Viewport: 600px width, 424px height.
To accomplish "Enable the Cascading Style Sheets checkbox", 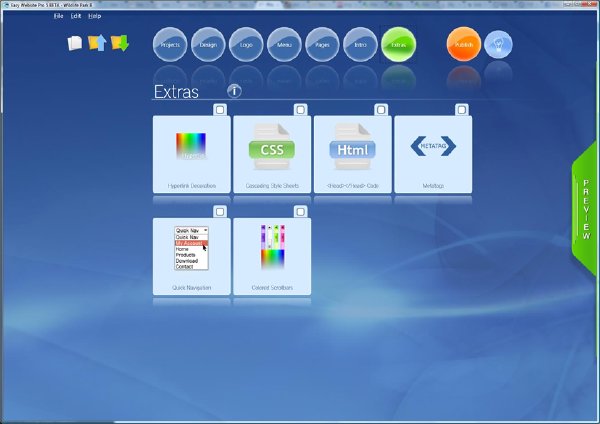I will (x=300, y=110).
